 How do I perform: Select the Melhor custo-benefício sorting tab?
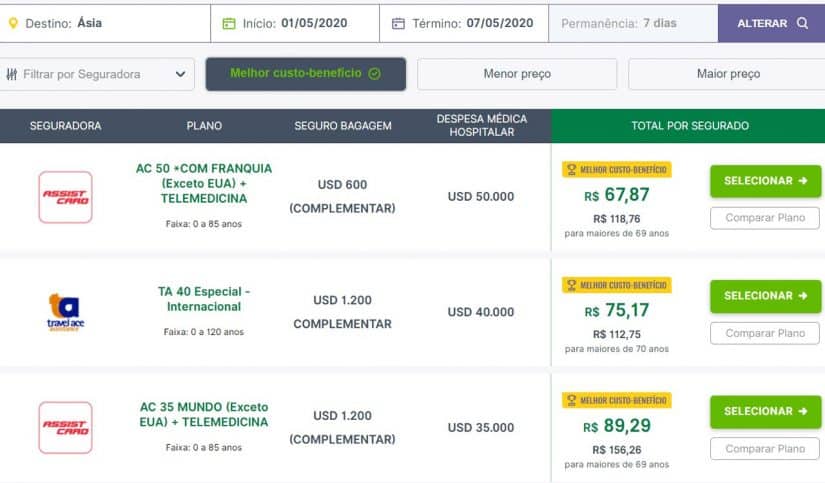click(306, 74)
